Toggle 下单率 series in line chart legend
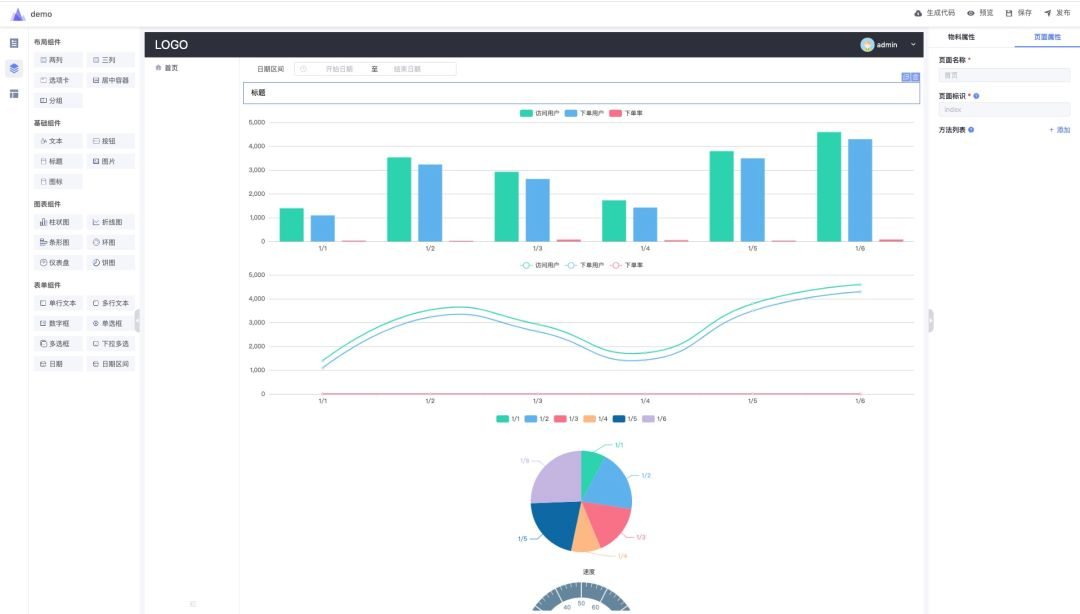This screenshot has width=1080, height=614. 626,265
